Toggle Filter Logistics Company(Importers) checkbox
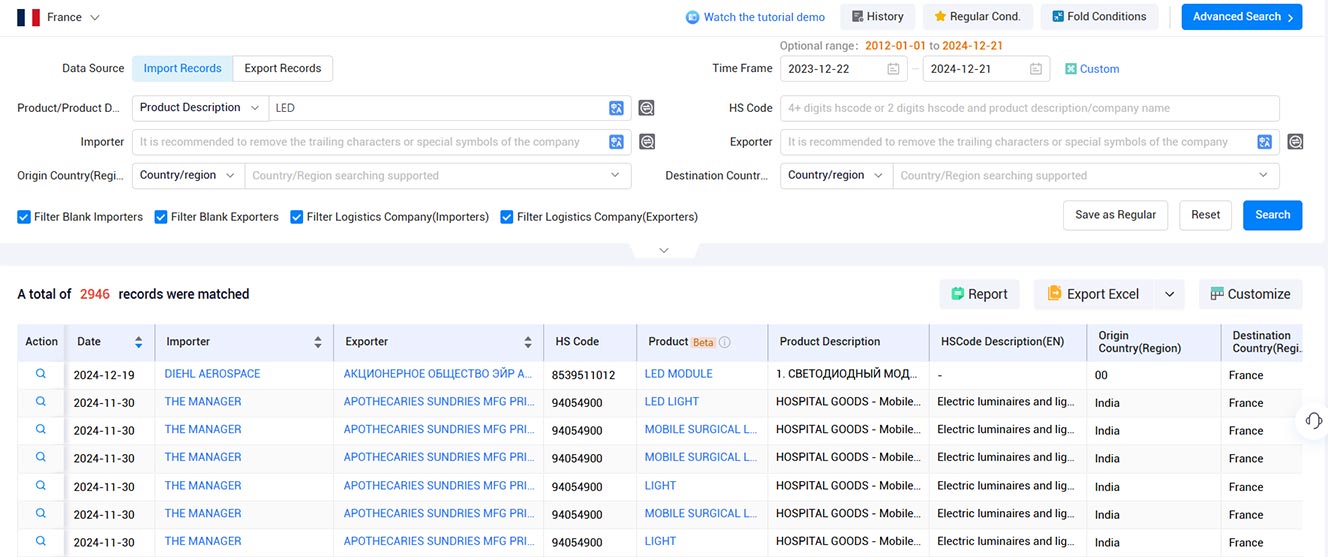Viewport: 1328px width, 557px height. click(x=297, y=217)
